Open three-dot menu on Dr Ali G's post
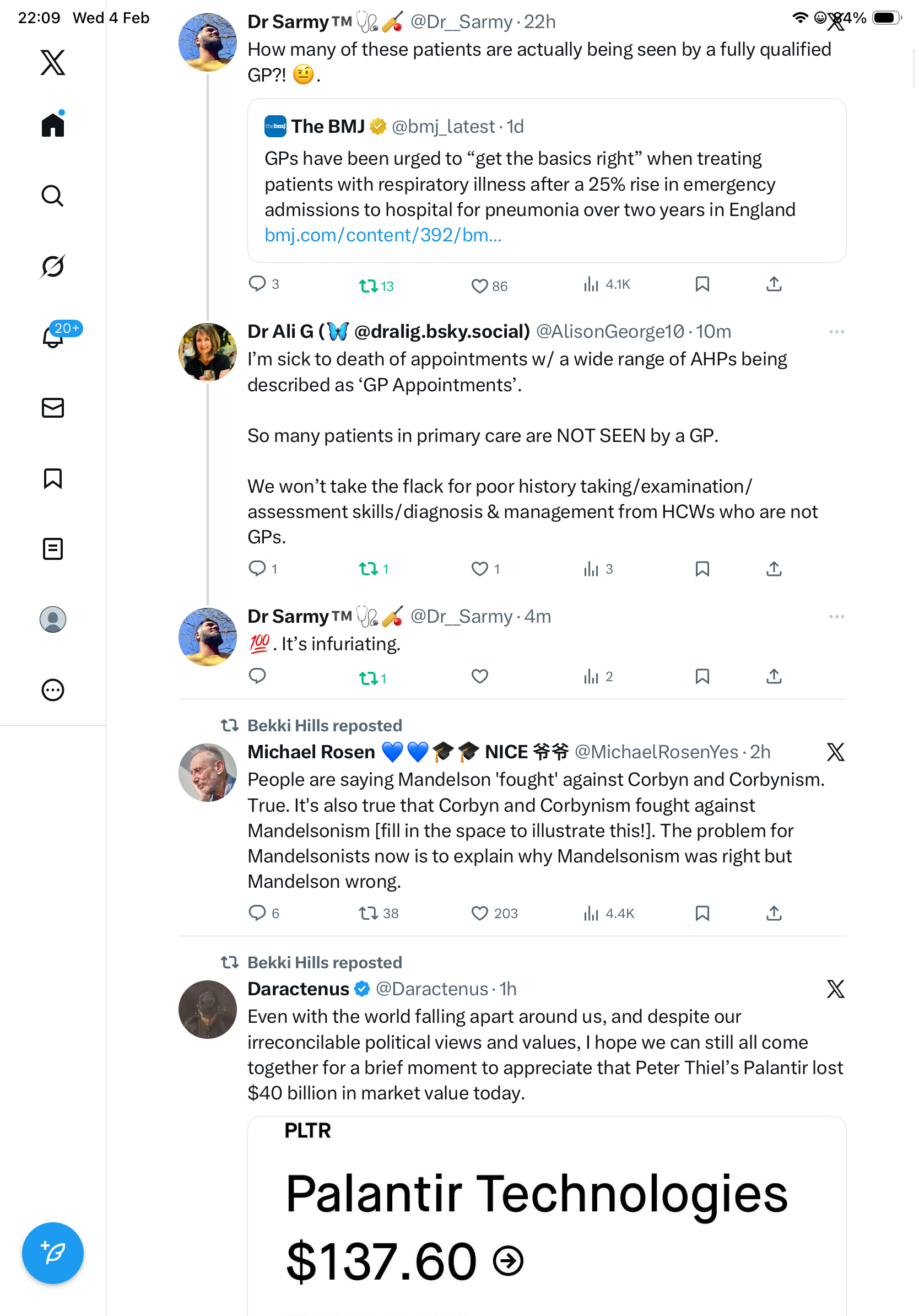Image resolution: width=919 pixels, height=1316 pixels. click(x=836, y=332)
